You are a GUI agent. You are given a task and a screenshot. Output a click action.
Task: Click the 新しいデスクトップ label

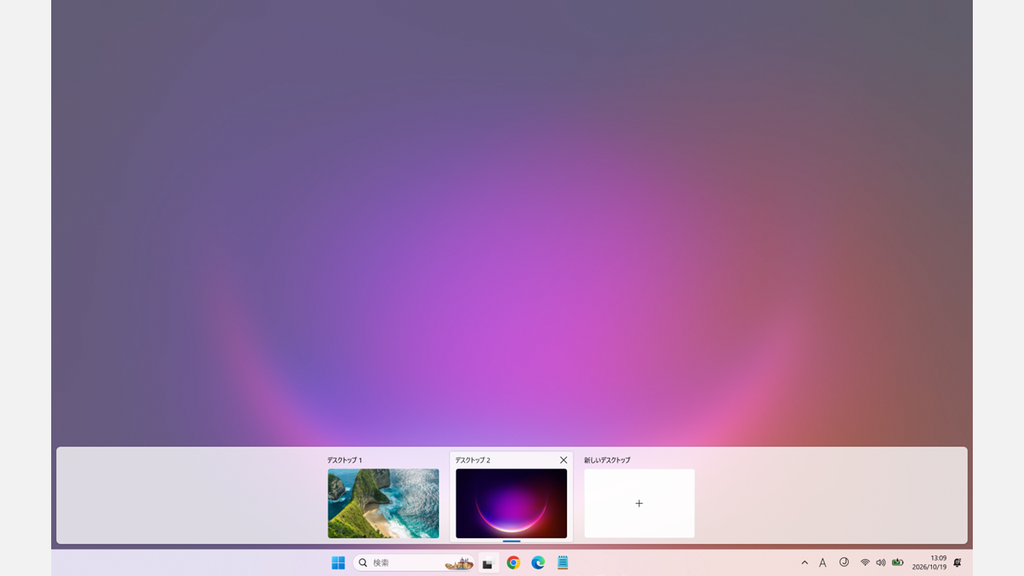click(607, 460)
